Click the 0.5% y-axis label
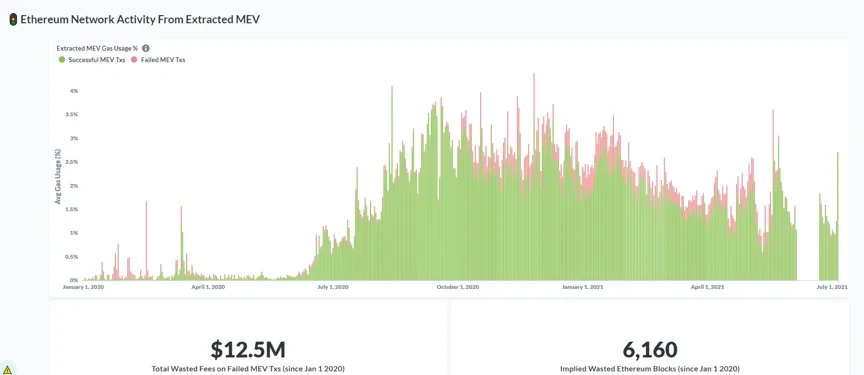 click(72, 257)
